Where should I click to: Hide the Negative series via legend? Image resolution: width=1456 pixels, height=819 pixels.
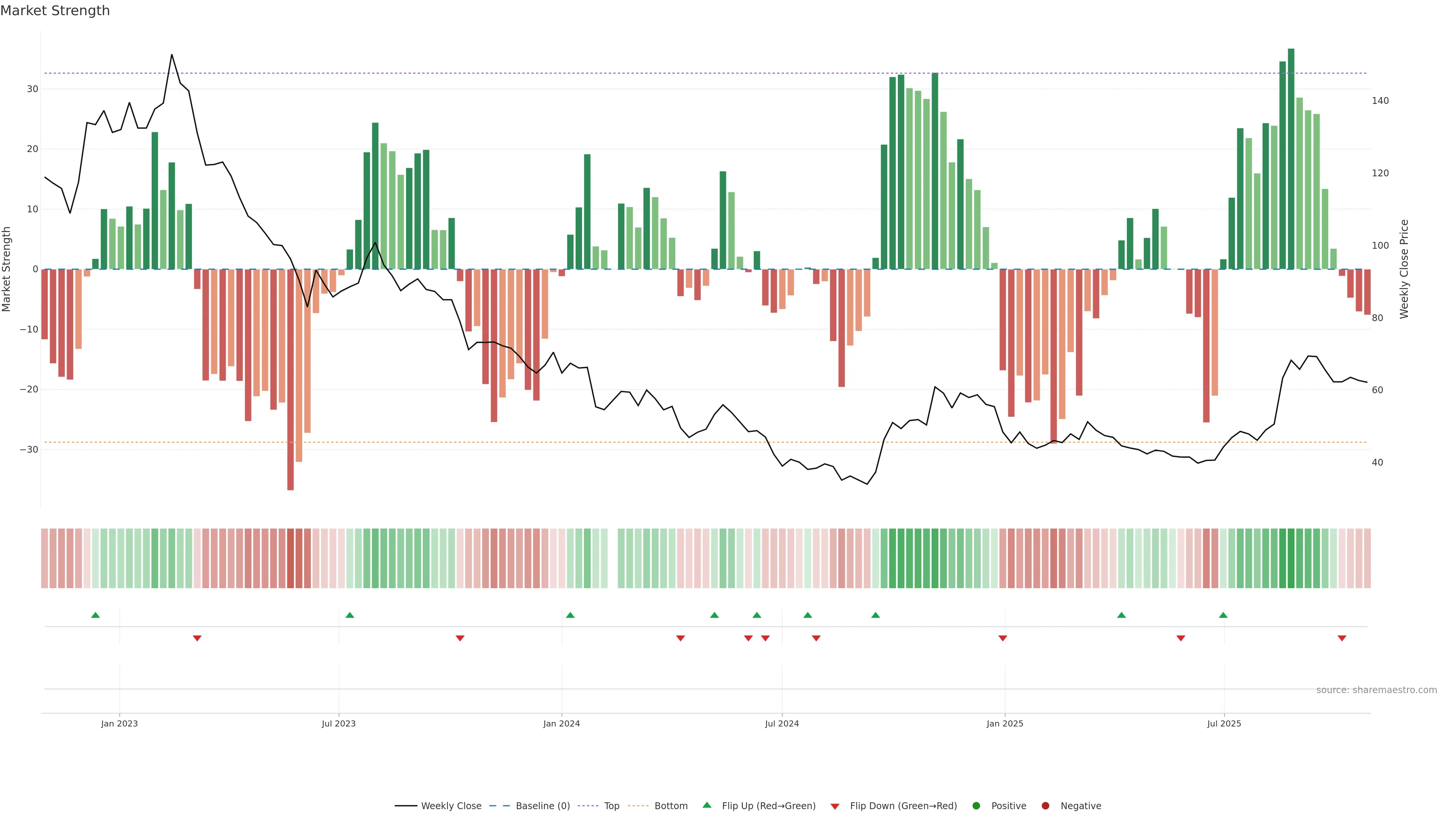tap(1080, 805)
